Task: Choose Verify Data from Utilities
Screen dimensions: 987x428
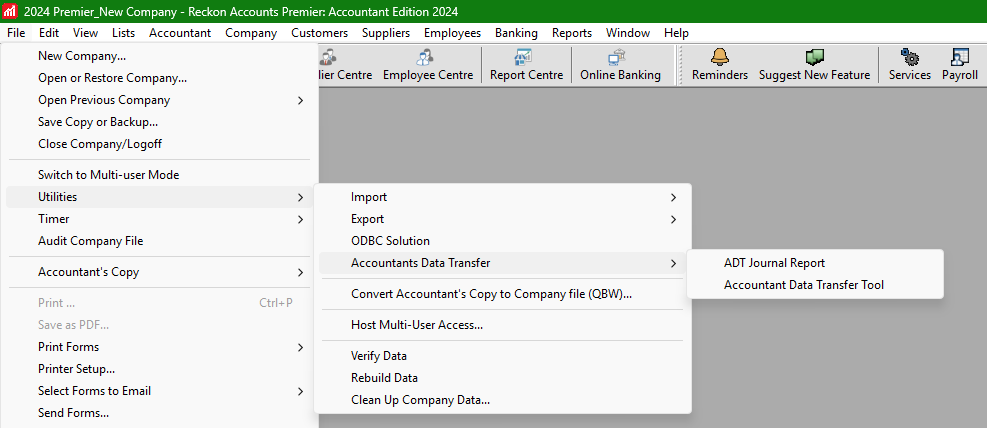Action: [378, 356]
